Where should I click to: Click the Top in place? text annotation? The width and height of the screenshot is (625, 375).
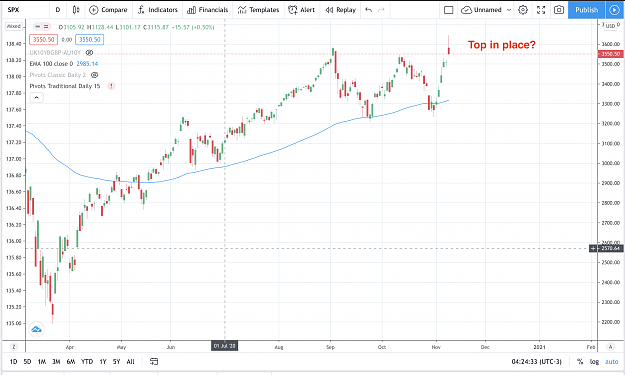coord(502,45)
